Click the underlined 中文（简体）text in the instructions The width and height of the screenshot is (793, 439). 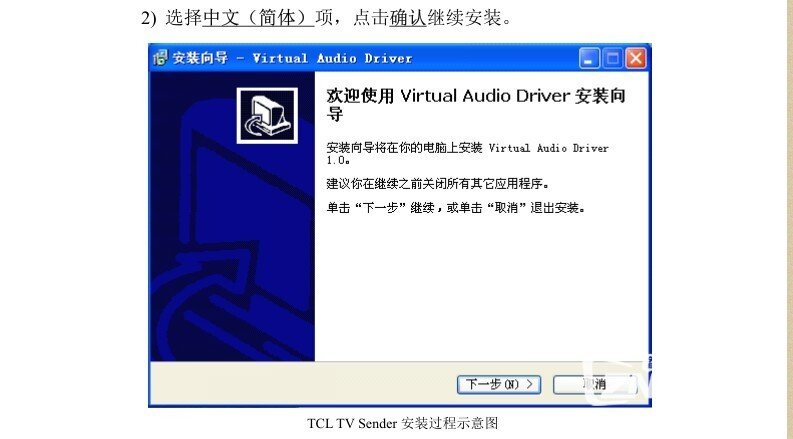[x=258, y=18]
